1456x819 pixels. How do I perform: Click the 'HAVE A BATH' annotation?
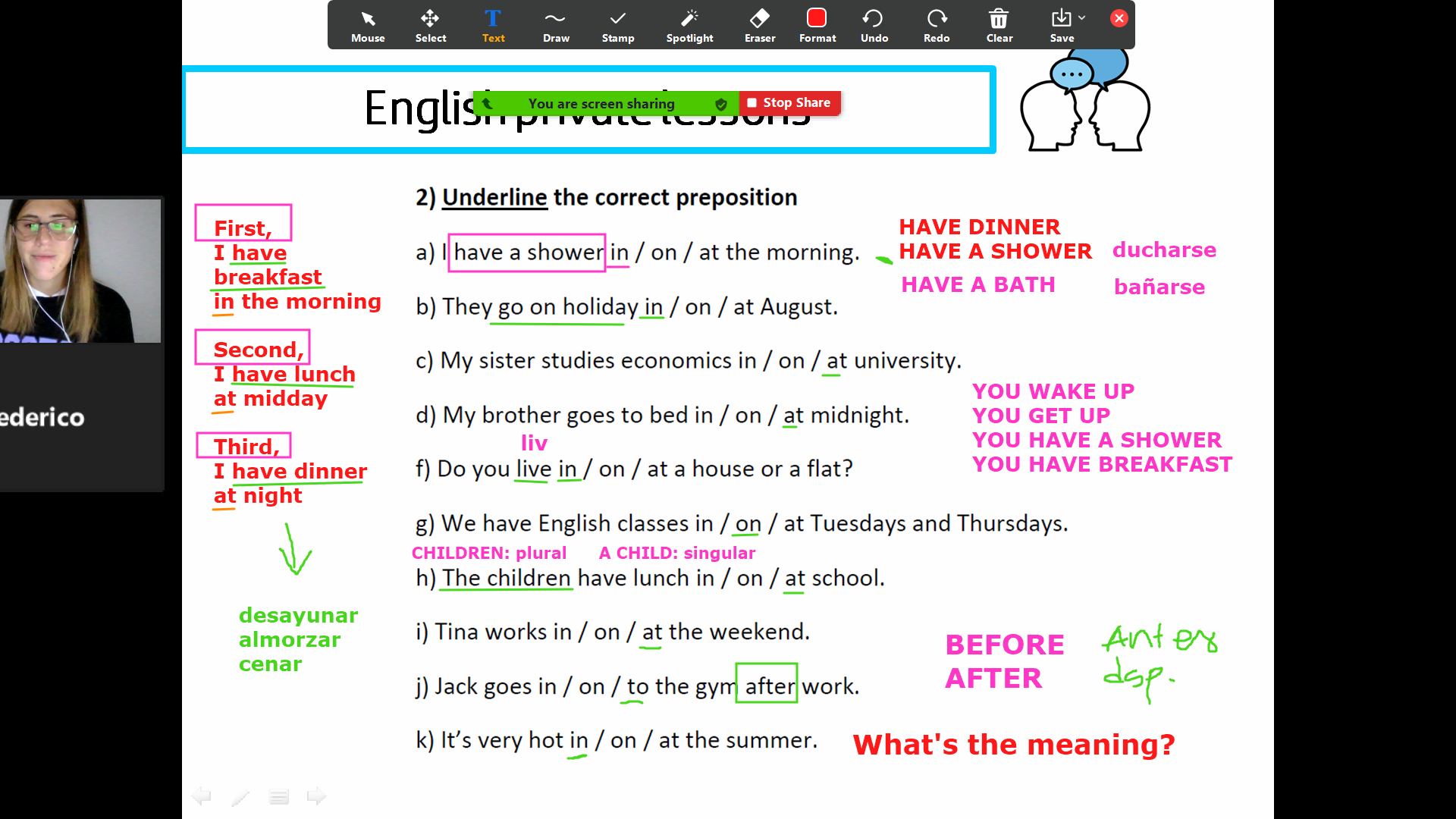pyautogui.click(x=978, y=284)
